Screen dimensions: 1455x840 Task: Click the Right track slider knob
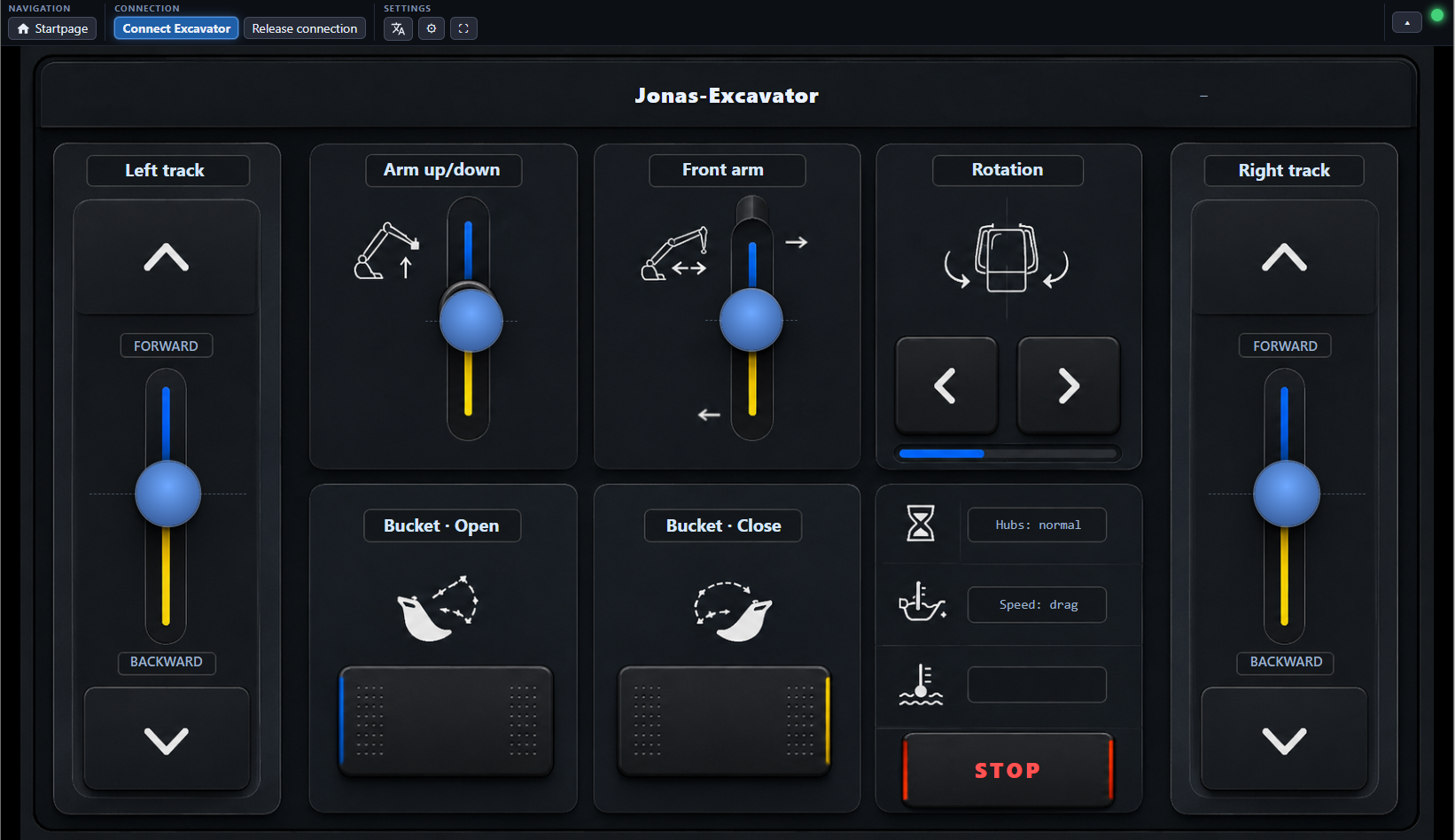(1287, 494)
